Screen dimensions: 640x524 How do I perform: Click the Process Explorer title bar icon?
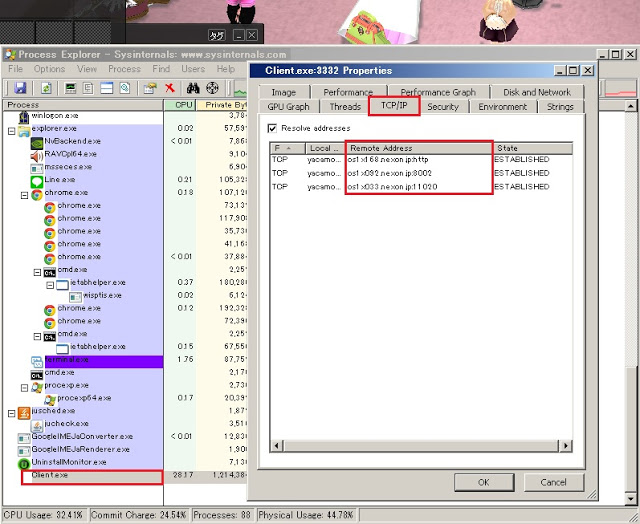(x=10, y=55)
